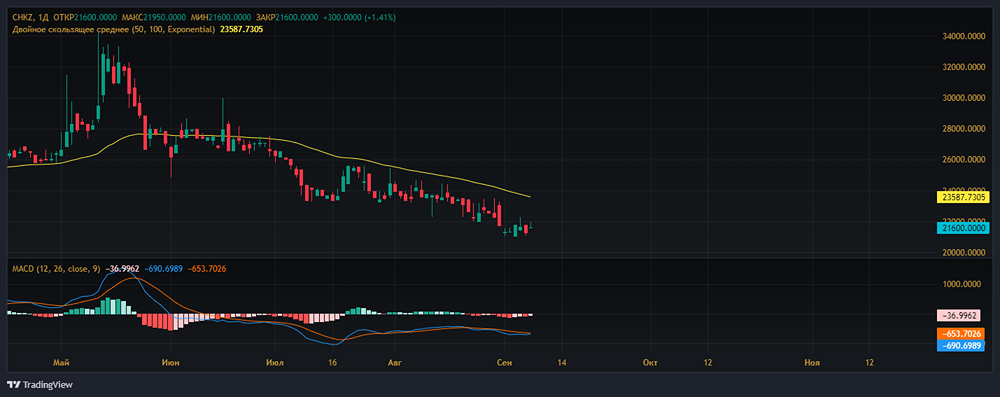Click the 16 date label on time axis
Screen dimensions: 1000x397
tap(332, 363)
